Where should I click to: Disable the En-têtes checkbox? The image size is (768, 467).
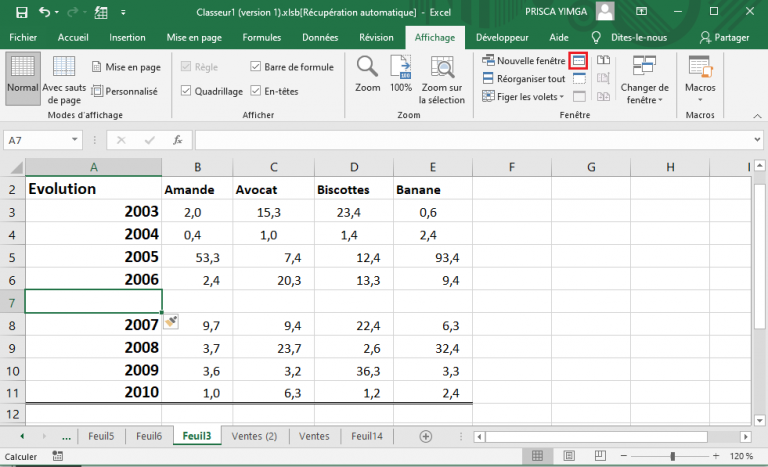click(x=256, y=91)
